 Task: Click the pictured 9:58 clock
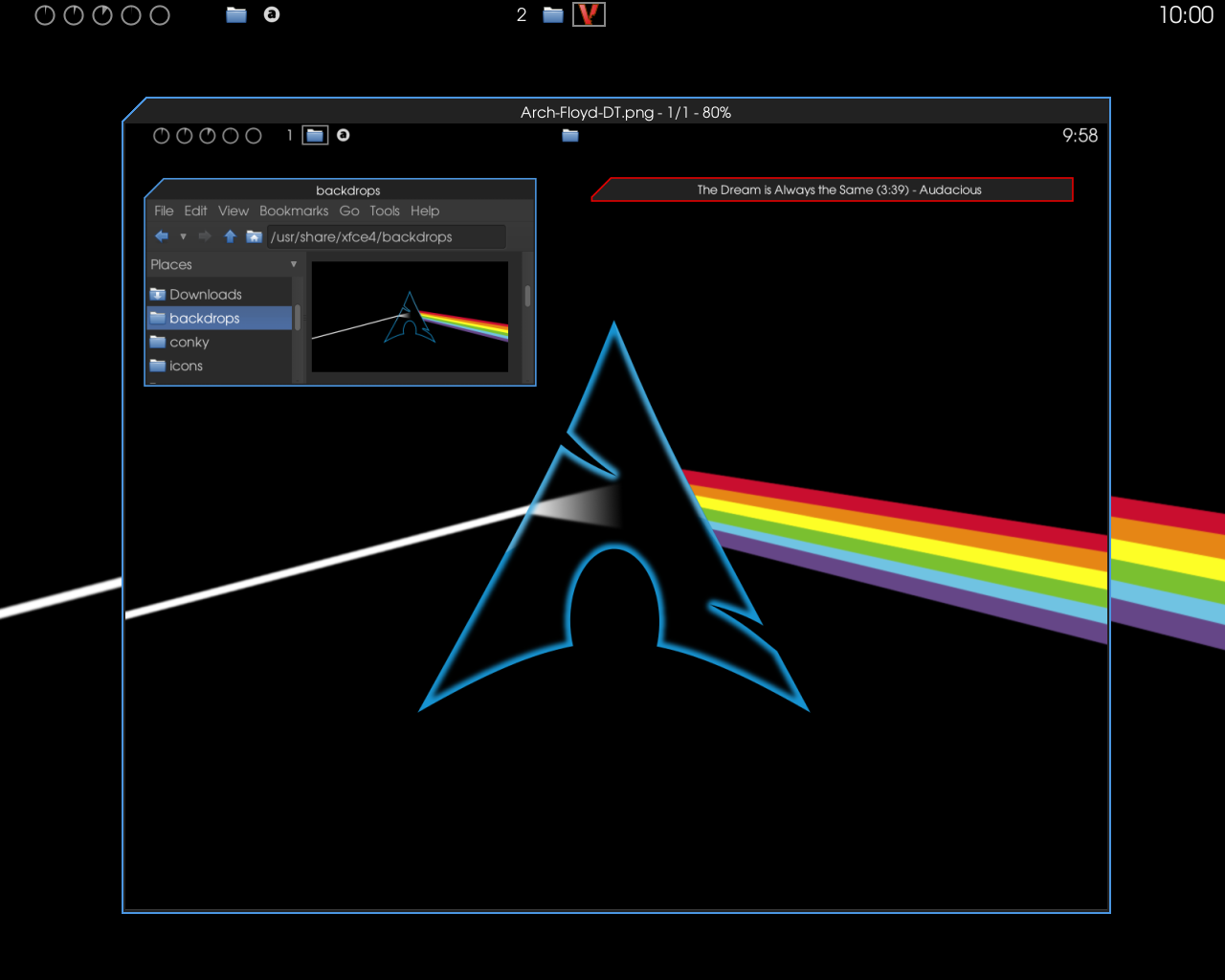click(x=1080, y=136)
